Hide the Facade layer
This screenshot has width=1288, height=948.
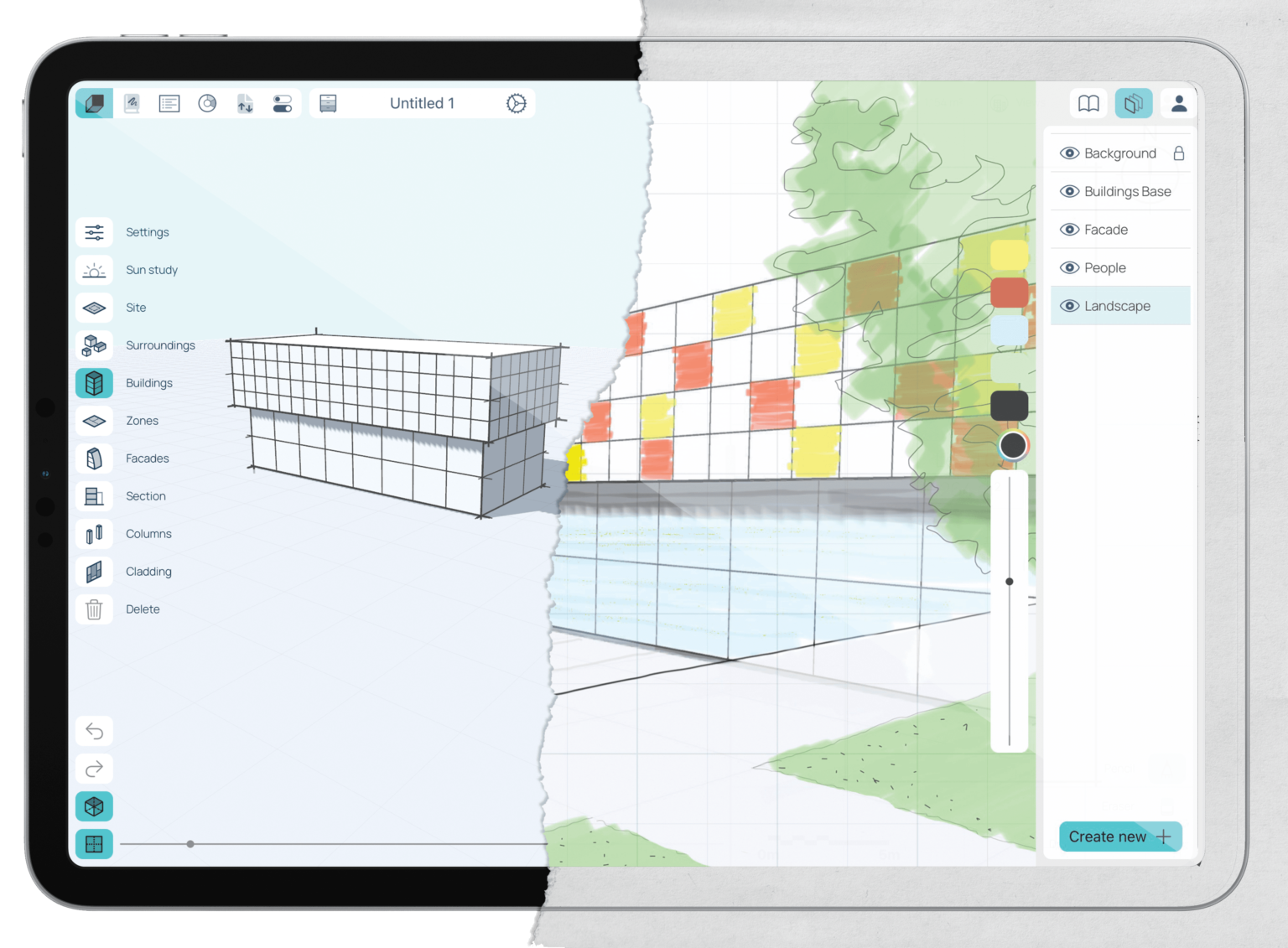pos(1070,229)
